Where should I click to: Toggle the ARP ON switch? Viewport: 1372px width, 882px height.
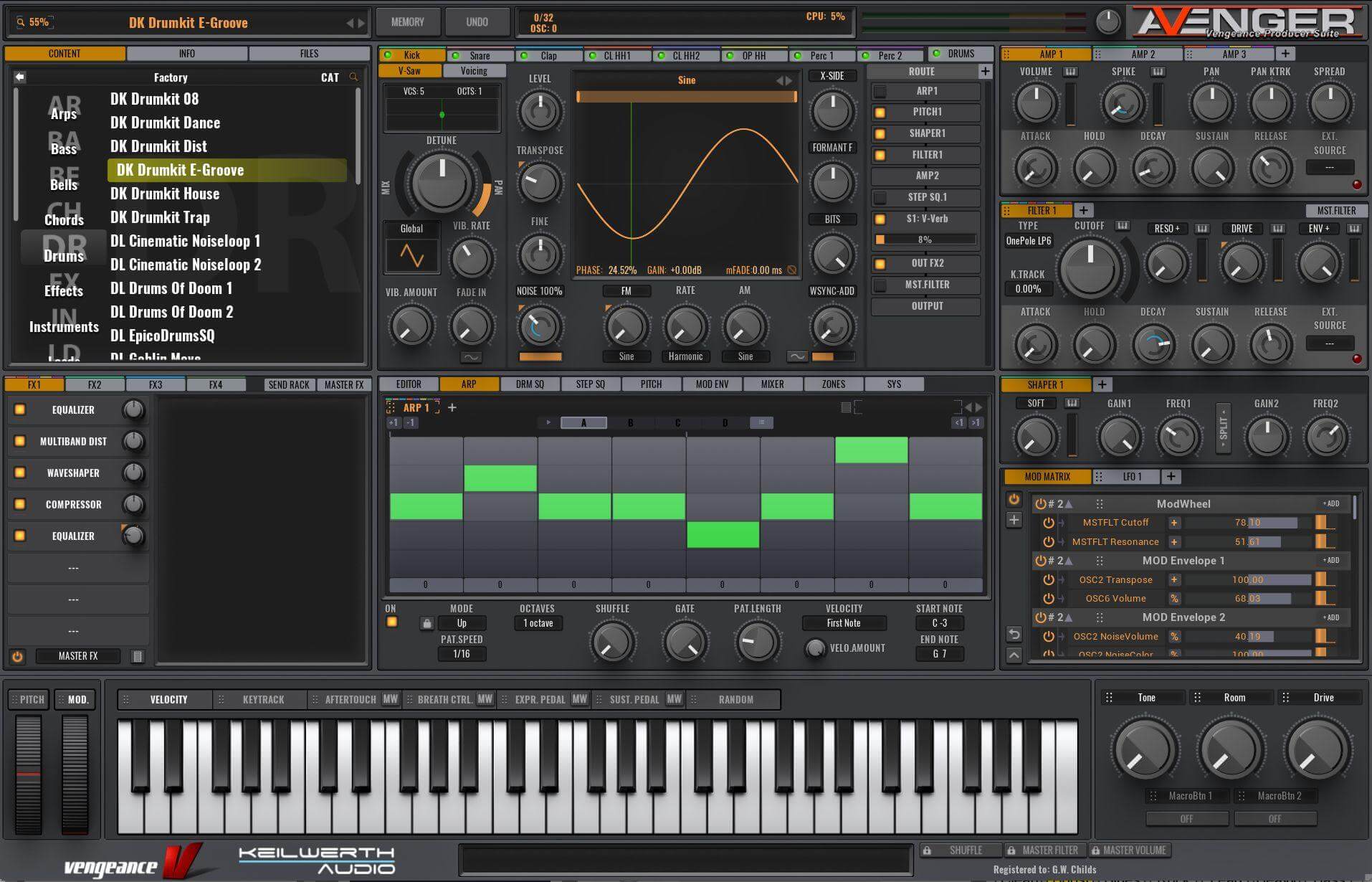(x=391, y=622)
